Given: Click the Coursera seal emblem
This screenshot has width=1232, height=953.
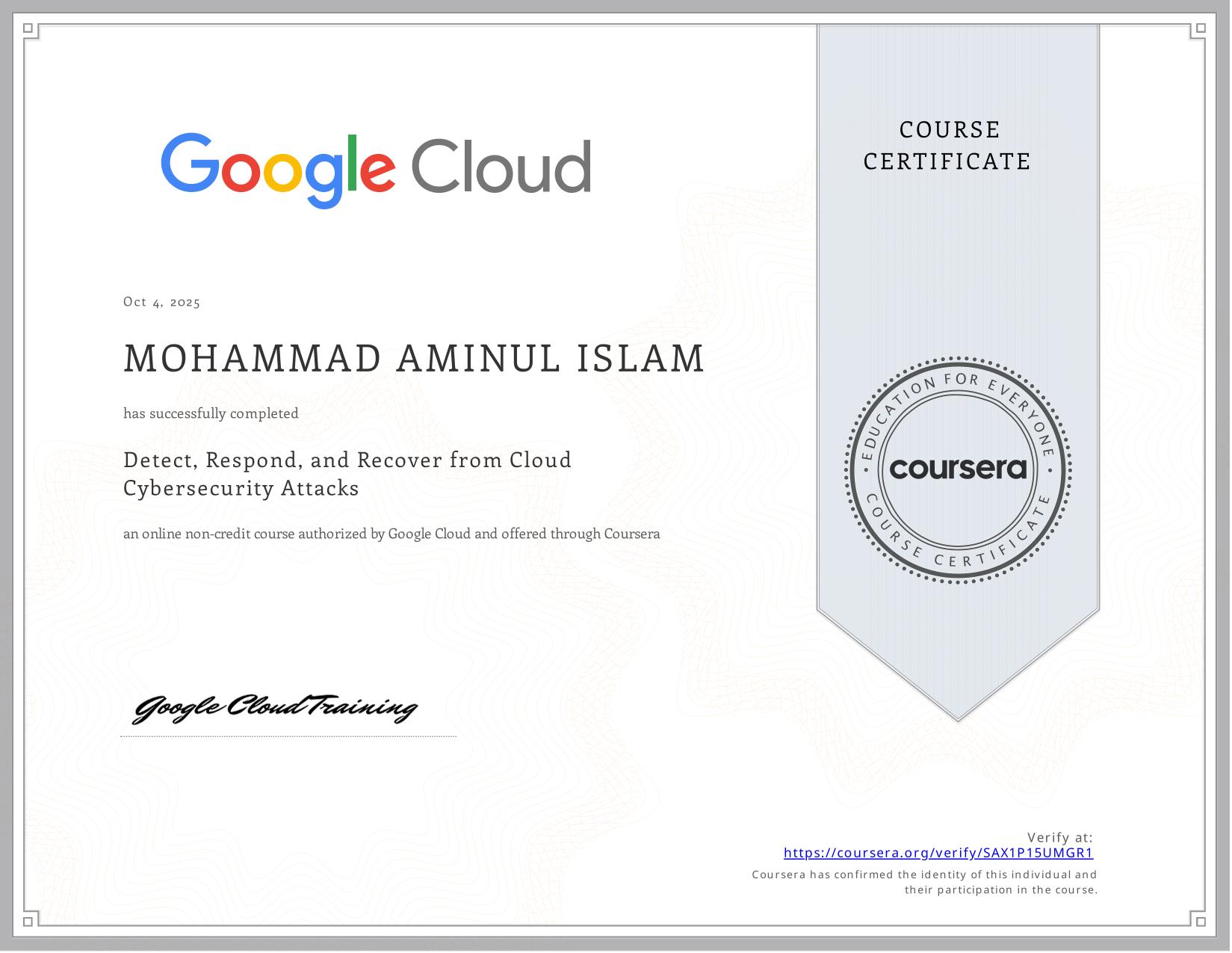Looking at the screenshot, I should [958, 469].
